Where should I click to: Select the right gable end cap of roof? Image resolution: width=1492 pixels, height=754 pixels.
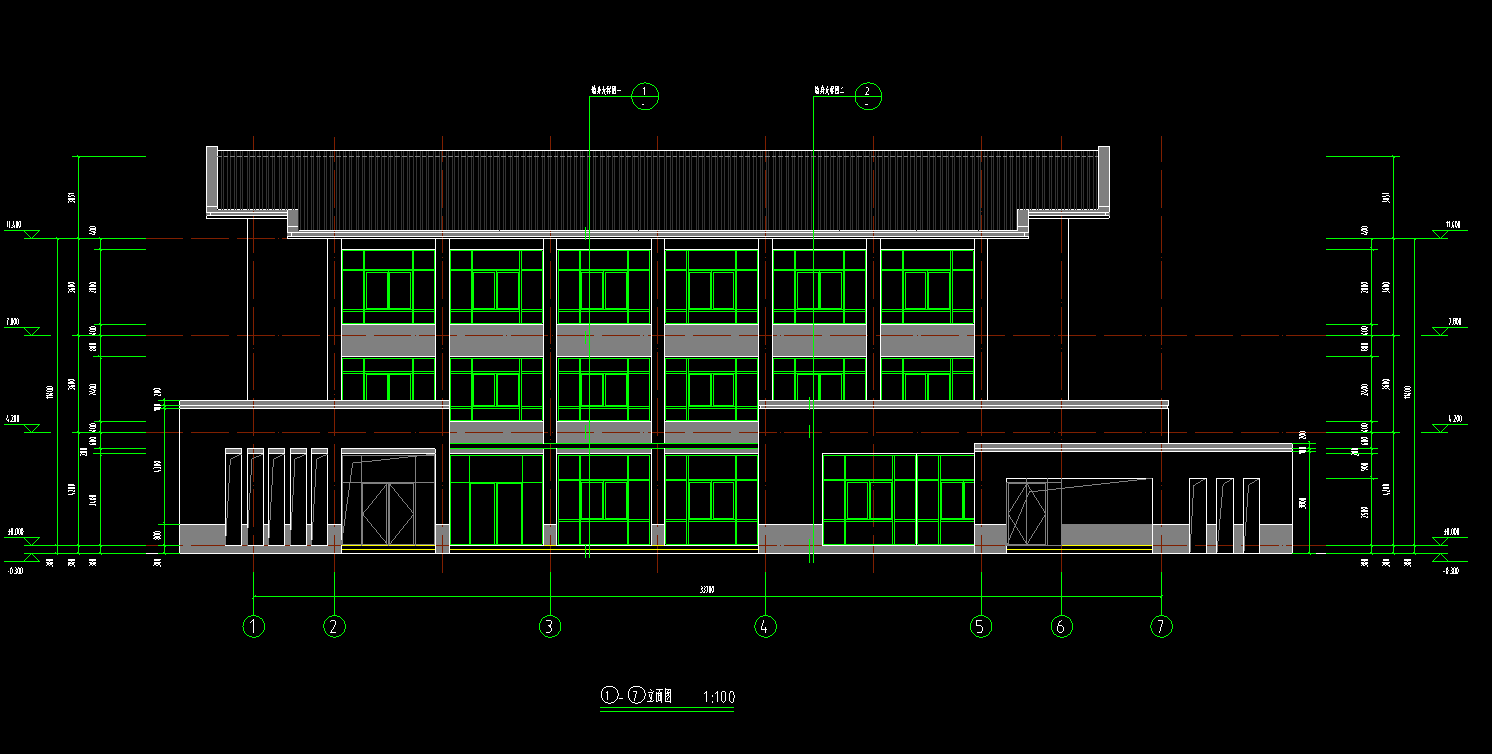click(x=1104, y=177)
